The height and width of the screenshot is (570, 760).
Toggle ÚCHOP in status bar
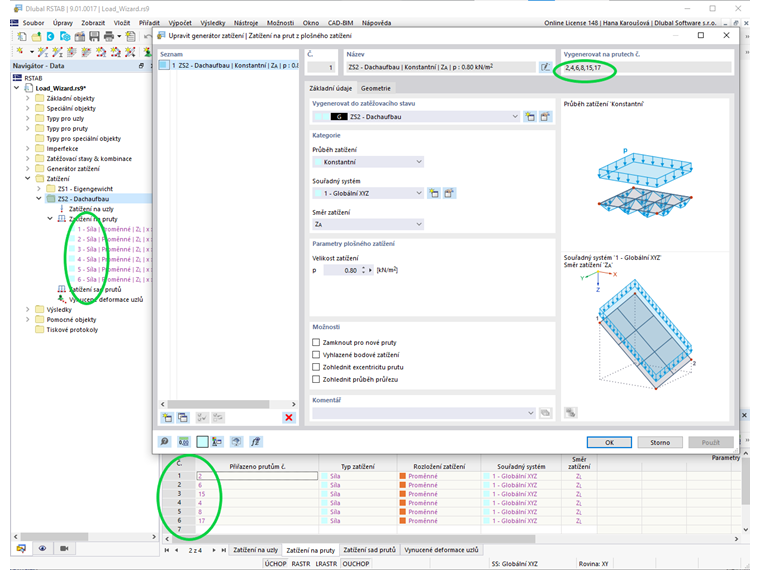click(x=275, y=564)
